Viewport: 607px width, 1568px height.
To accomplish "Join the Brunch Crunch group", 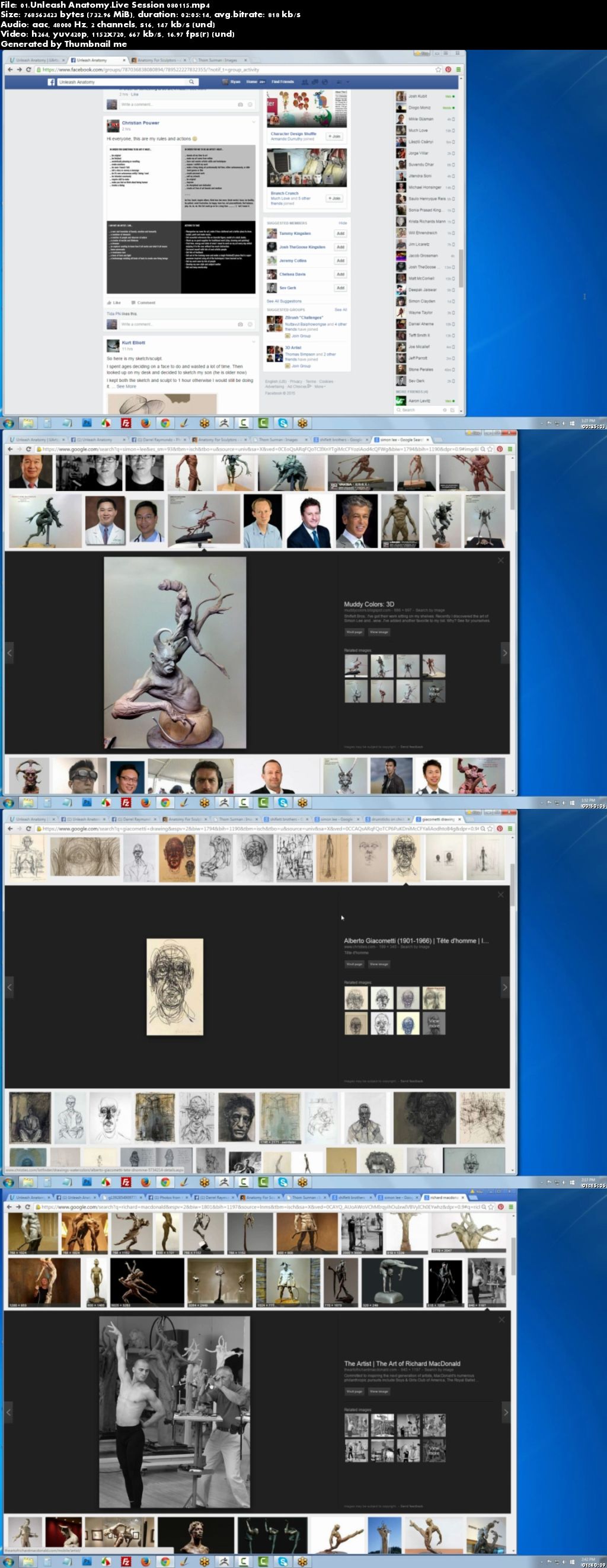I will click(334, 199).
